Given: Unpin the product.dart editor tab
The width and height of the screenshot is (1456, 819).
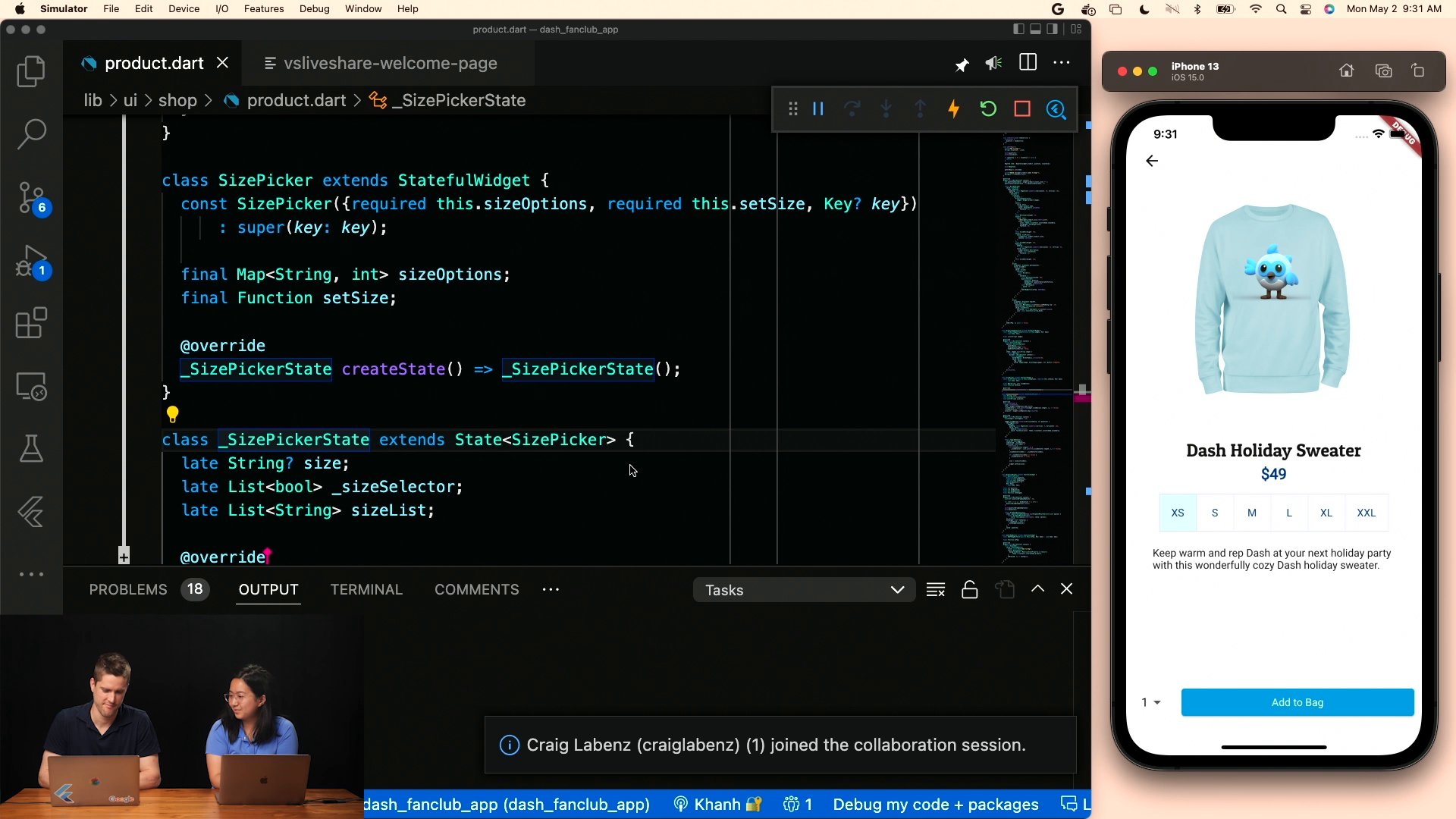Looking at the screenshot, I should coord(962,64).
